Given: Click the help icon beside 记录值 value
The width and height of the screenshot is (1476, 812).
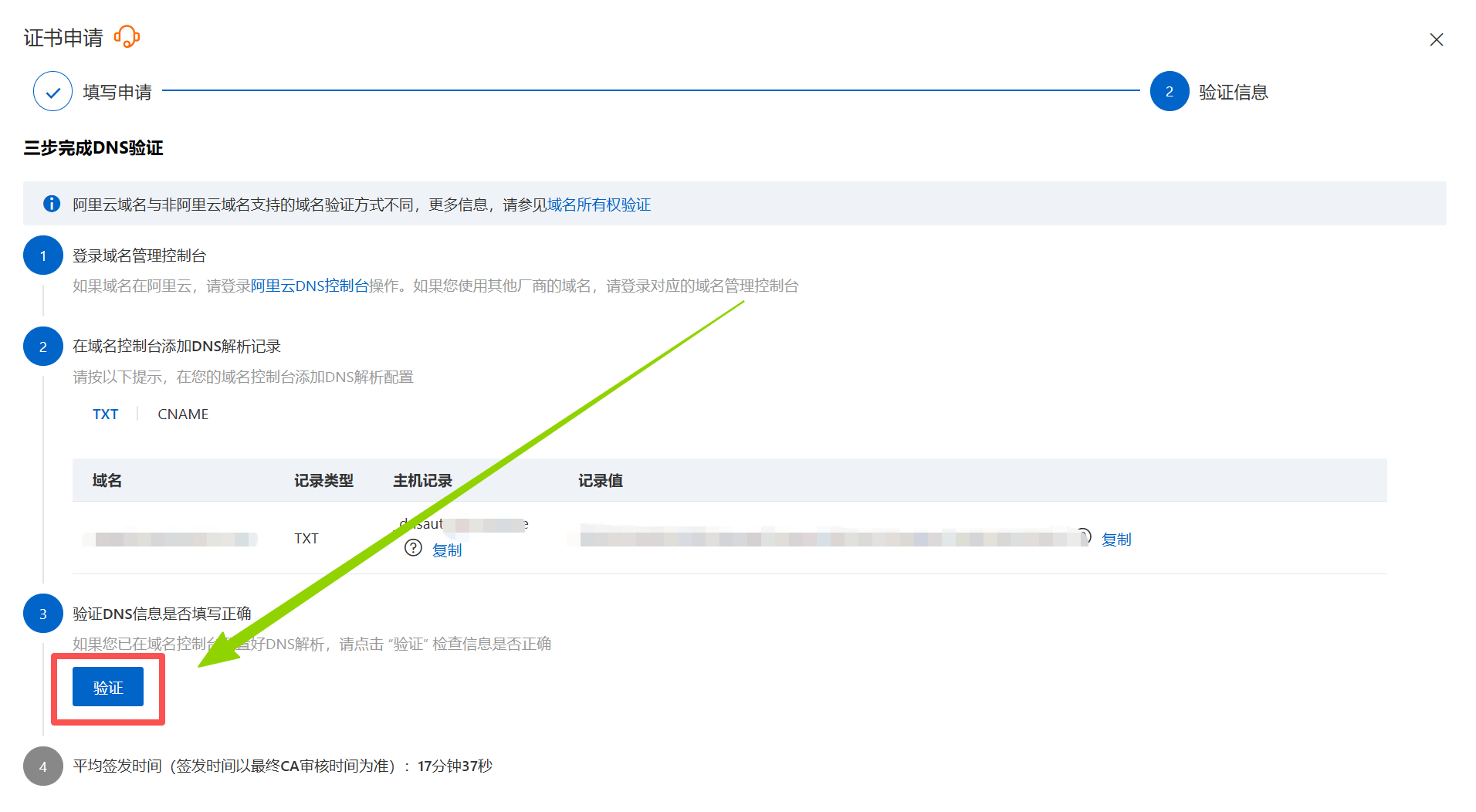Looking at the screenshot, I should (1084, 535).
